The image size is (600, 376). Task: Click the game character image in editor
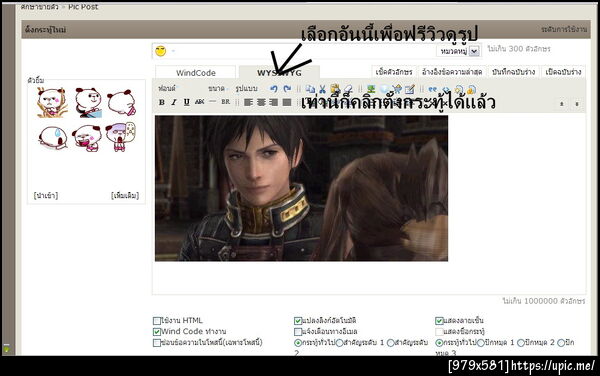coord(301,188)
